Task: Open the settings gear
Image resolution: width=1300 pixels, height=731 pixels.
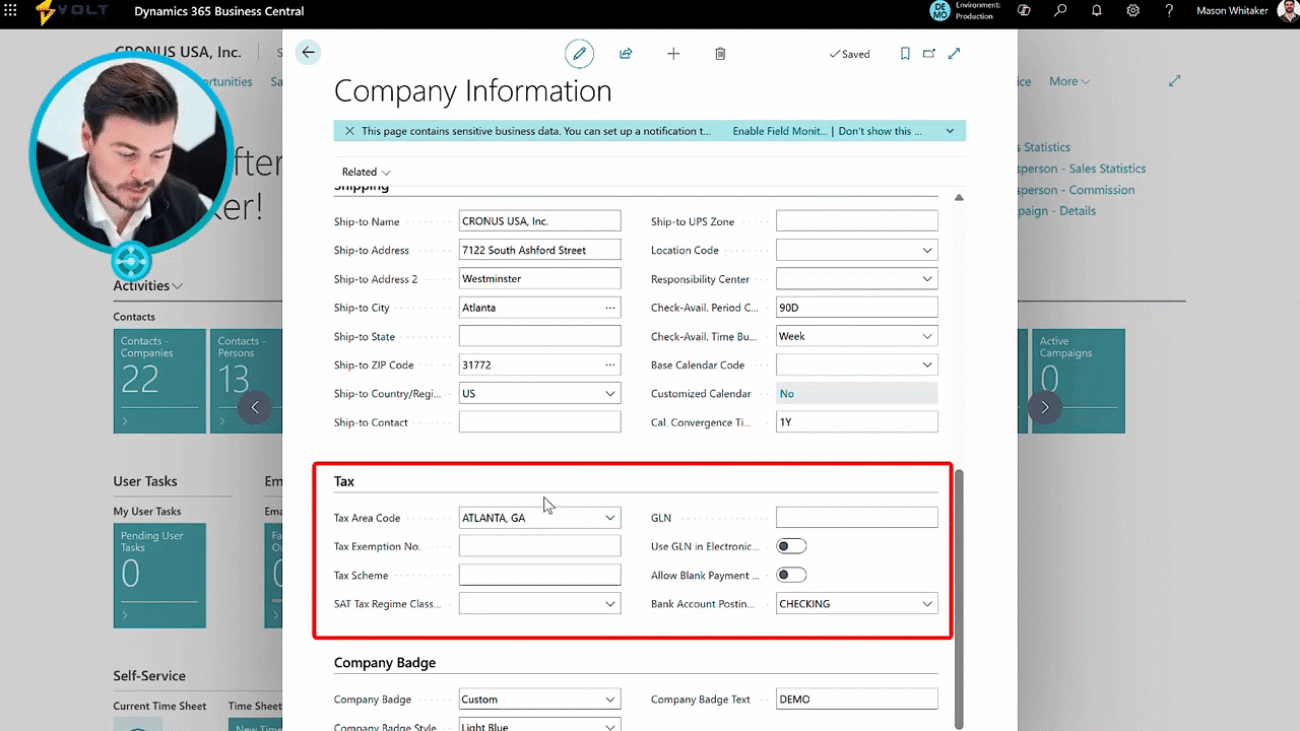Action: click(x=1132, y=11)
